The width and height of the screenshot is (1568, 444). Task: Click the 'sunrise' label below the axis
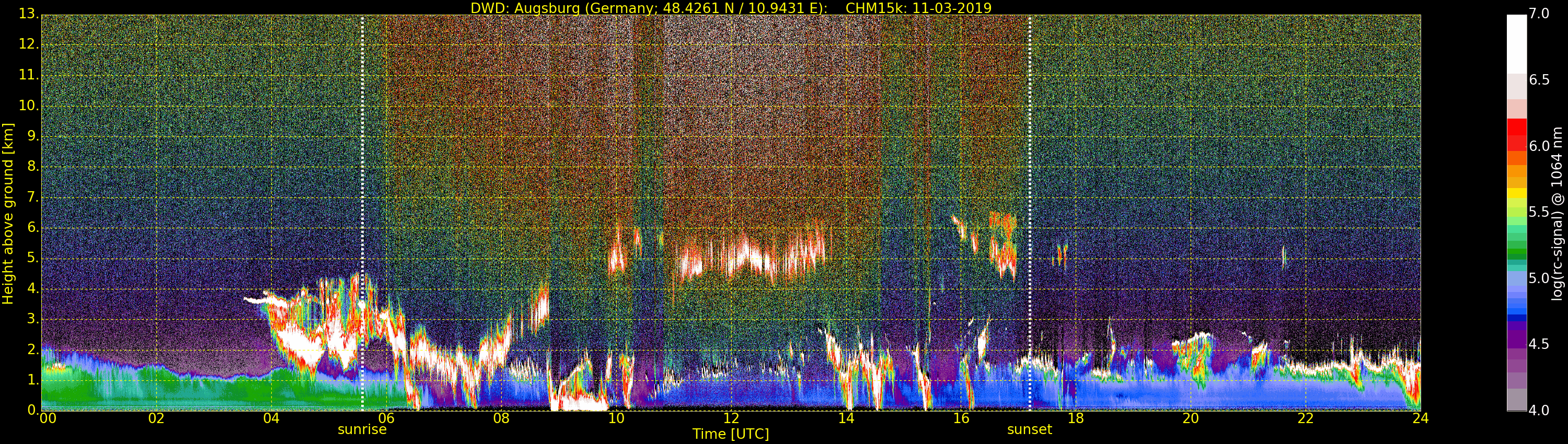362,429
